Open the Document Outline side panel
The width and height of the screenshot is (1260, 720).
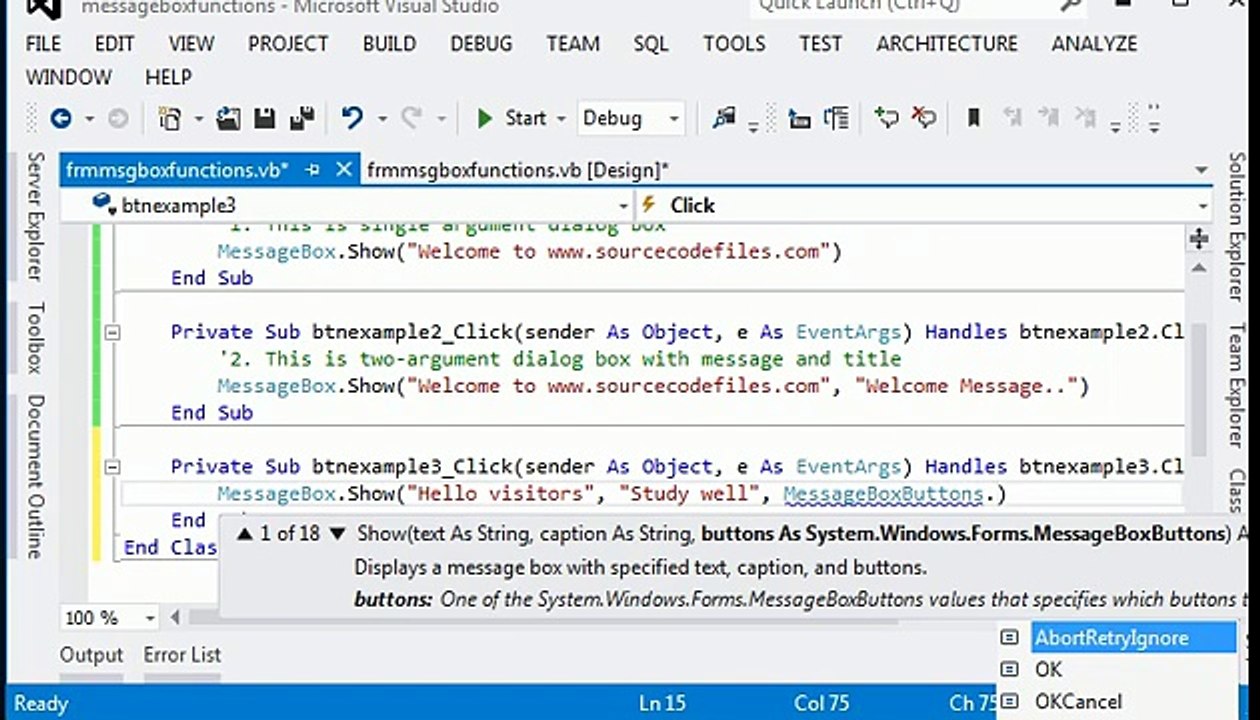[35, 476]
